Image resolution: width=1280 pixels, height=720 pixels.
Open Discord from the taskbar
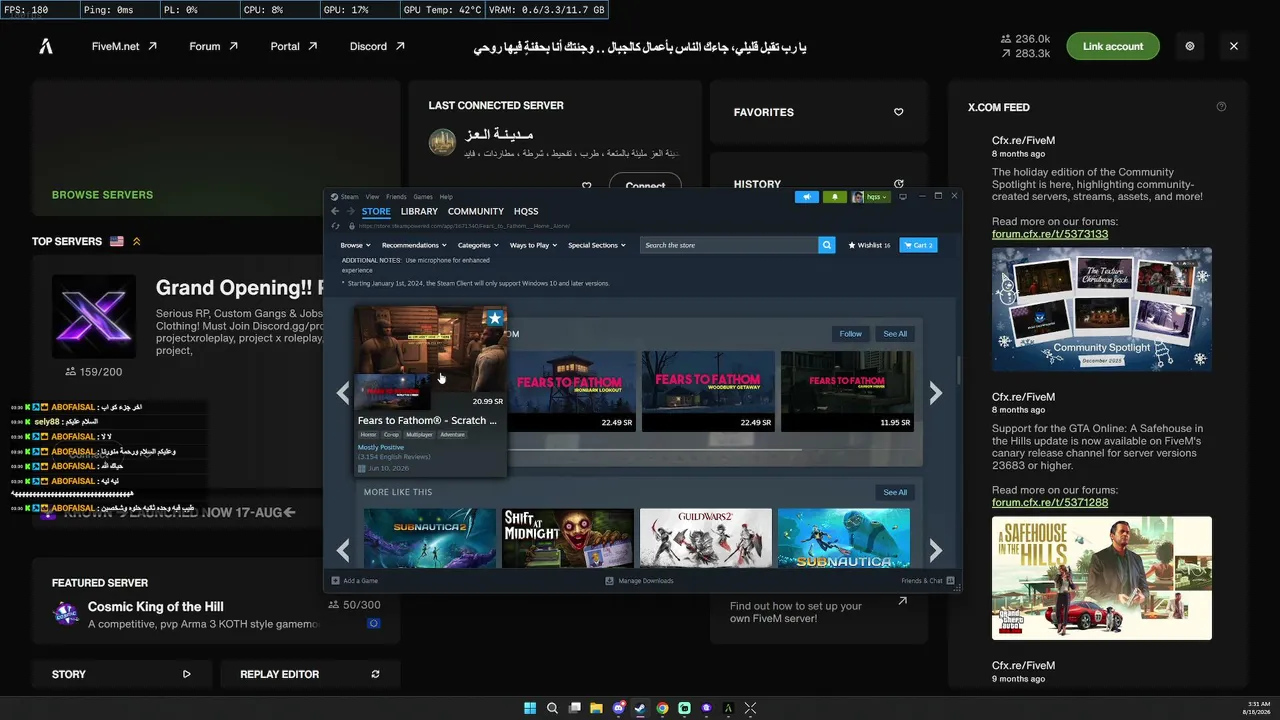pyautogui.click(x=618, y=708)
